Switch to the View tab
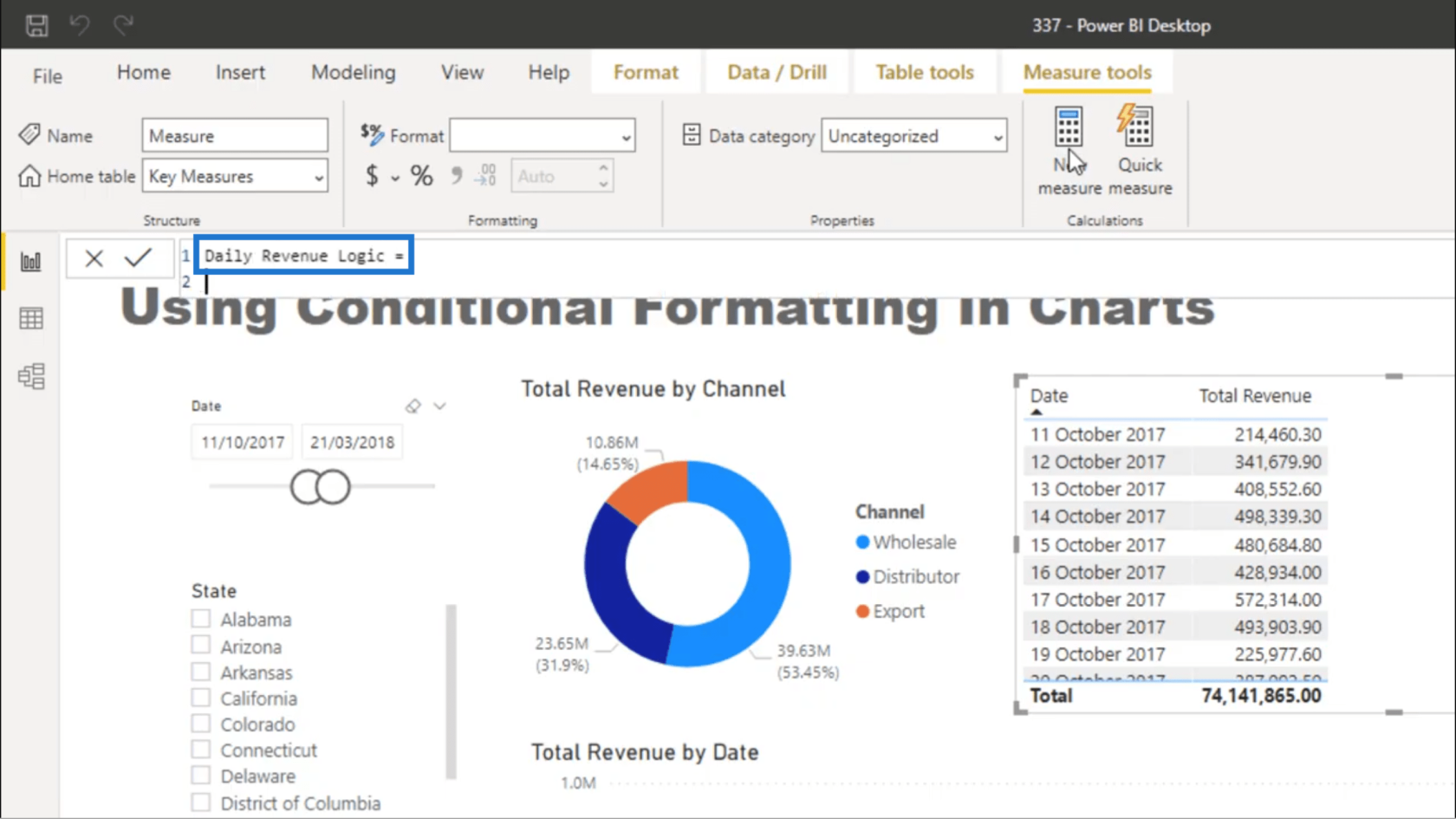Screen dimensions: 1456x819 462,73
